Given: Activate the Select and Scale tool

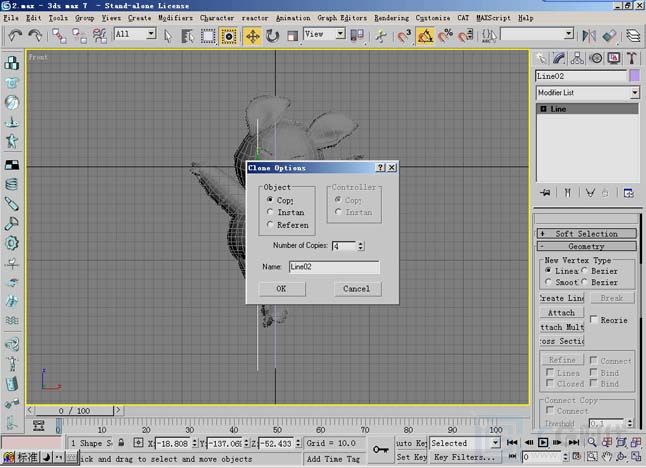Looking at the screenshot, I should [x=292, y=36].
